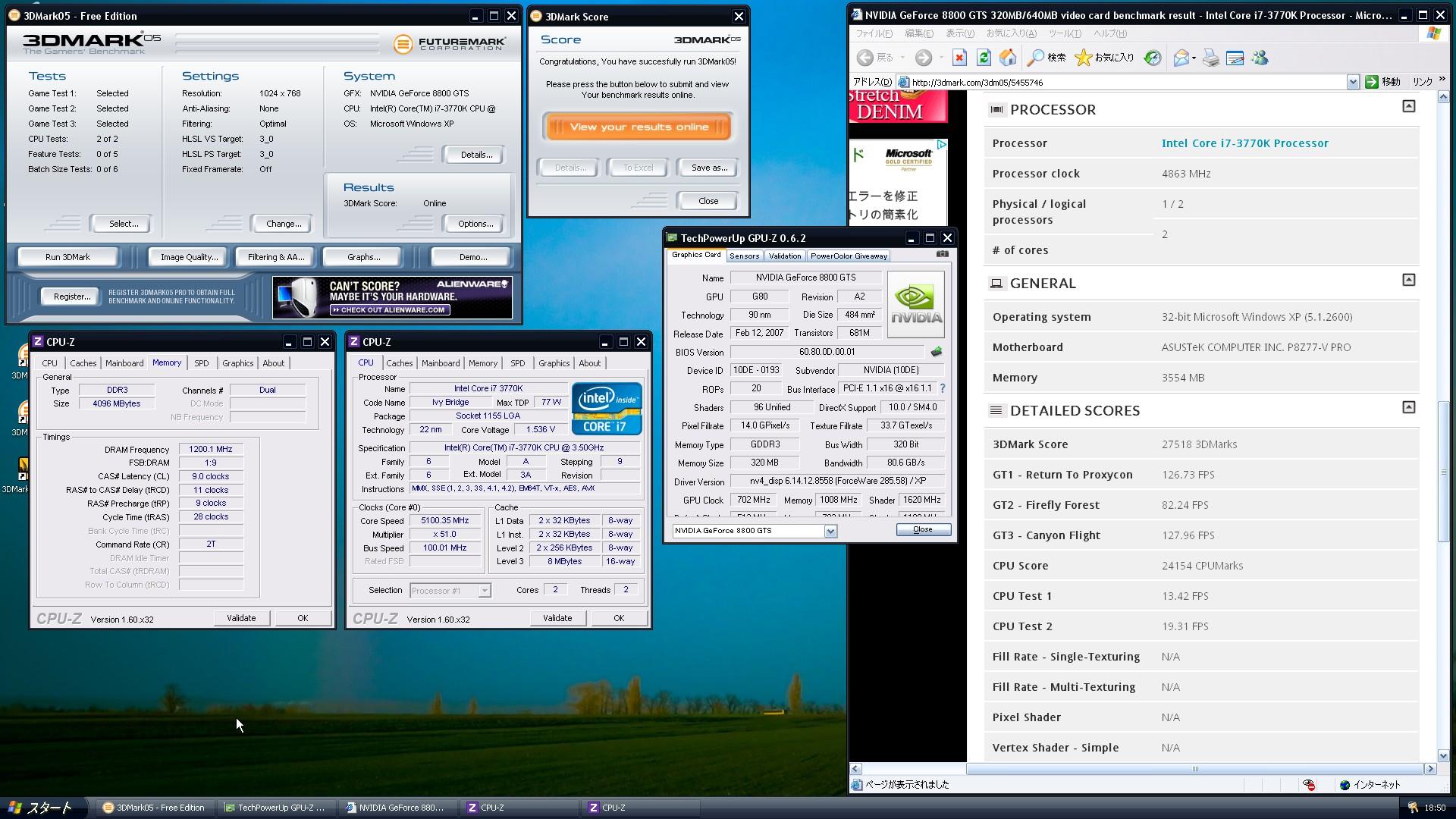Viewport: 1456px width, 819px height.
Task: Click Run 3DMark button
Action: [x=67, y=257]
